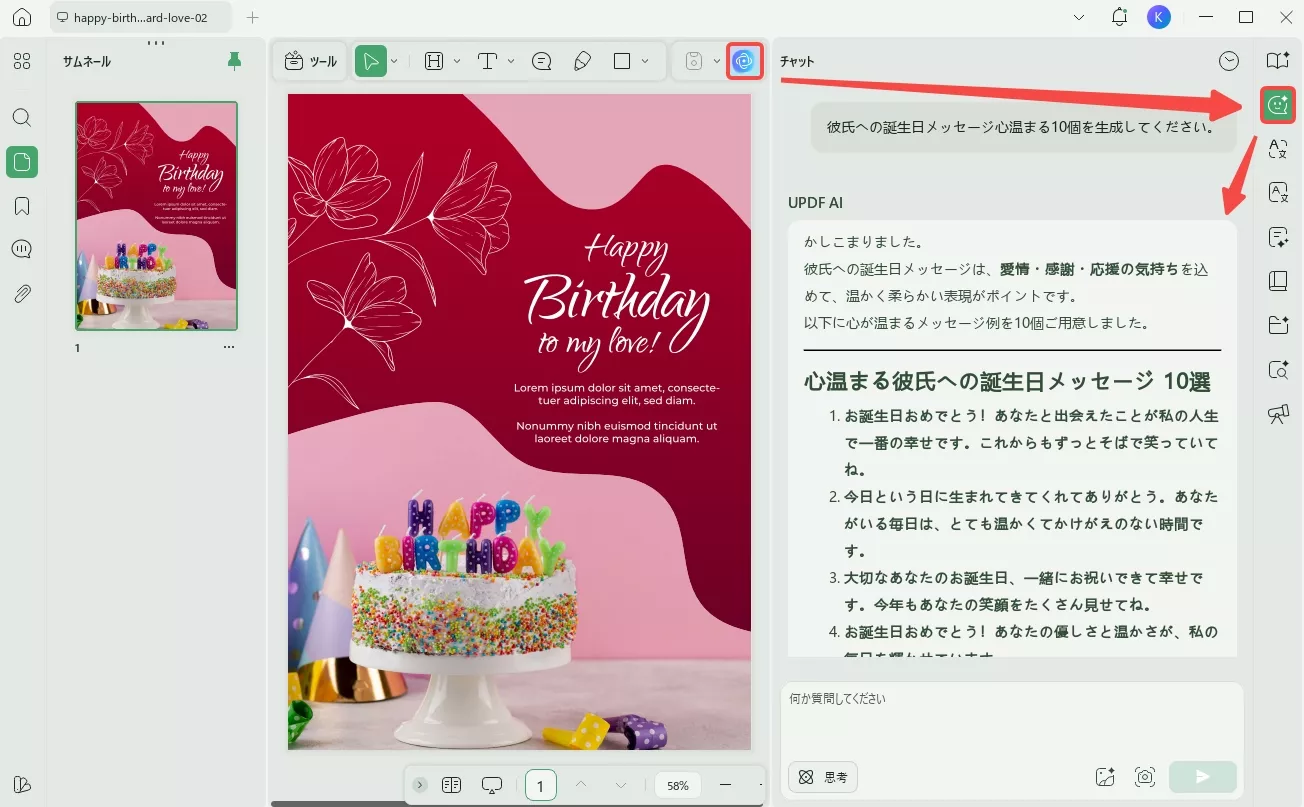This screenshot has width=1304, height=807.
Task: Open the four-squares grid icon in left sidebar
Action: pyautogui.click(x=22, y=61)
